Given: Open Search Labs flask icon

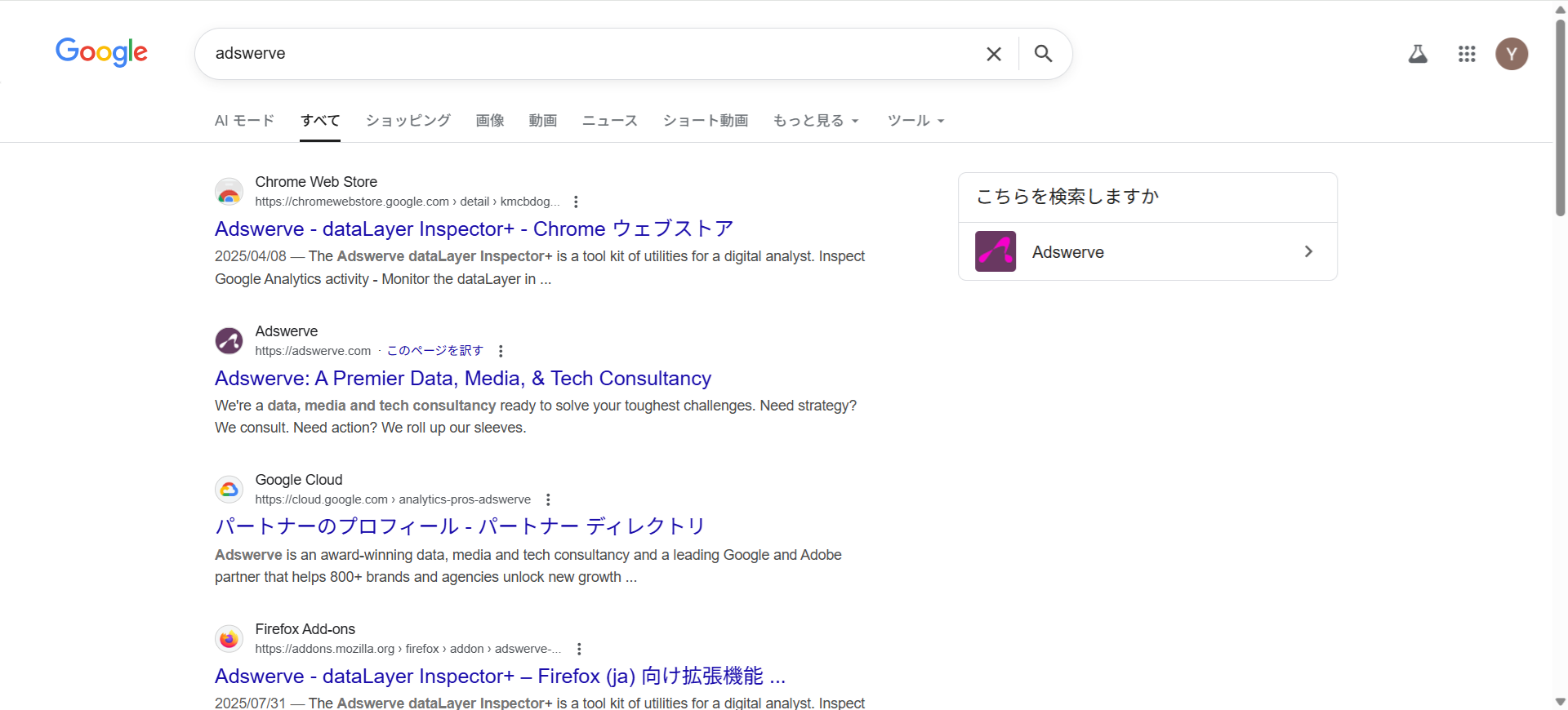Looking at the screenshot, I should pyautogui.click(x=1418, y=54).
